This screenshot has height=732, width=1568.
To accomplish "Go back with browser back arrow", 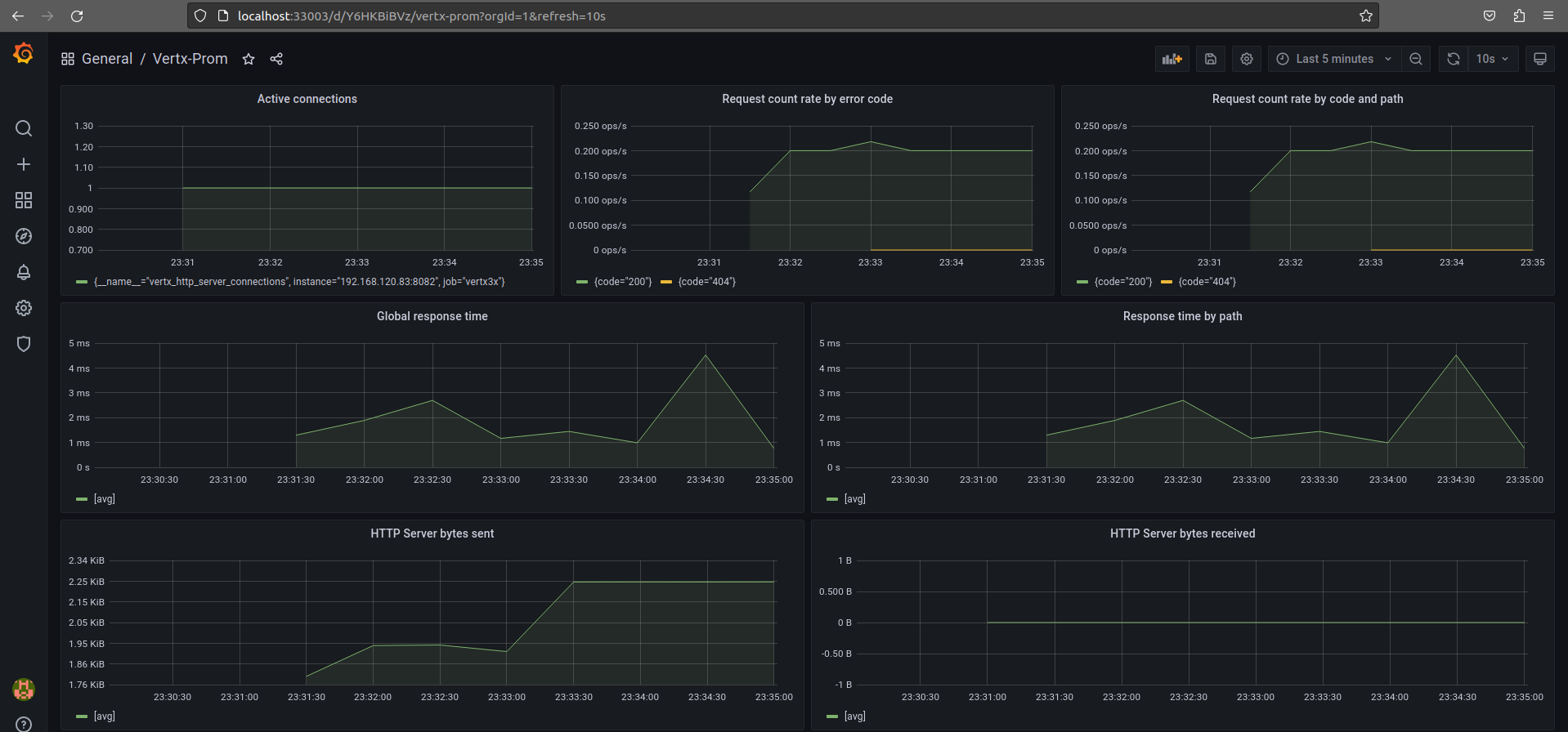I will (18, 16).
